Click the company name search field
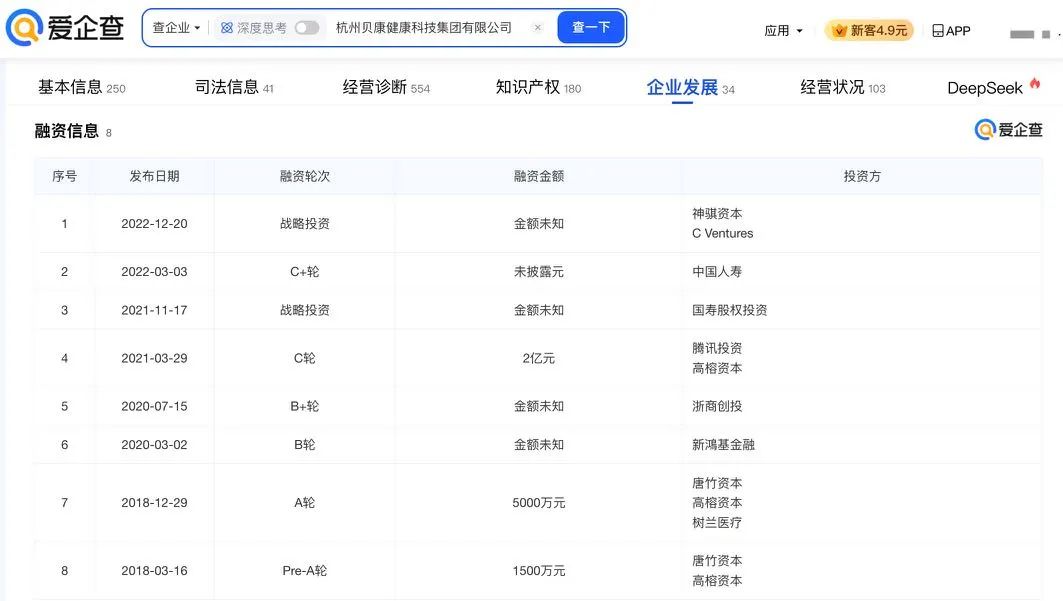The width and height of the screenshot is (1063, 601). point(424,28)
